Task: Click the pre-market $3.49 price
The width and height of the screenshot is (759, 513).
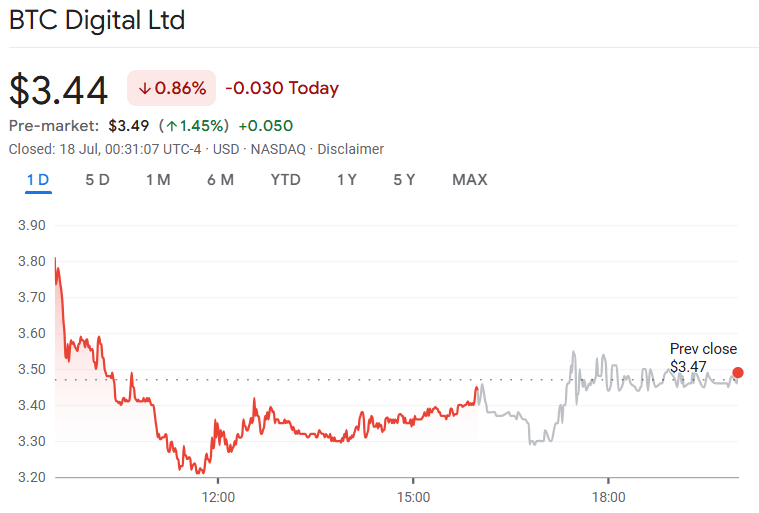Action: click(x=128, y=126)
